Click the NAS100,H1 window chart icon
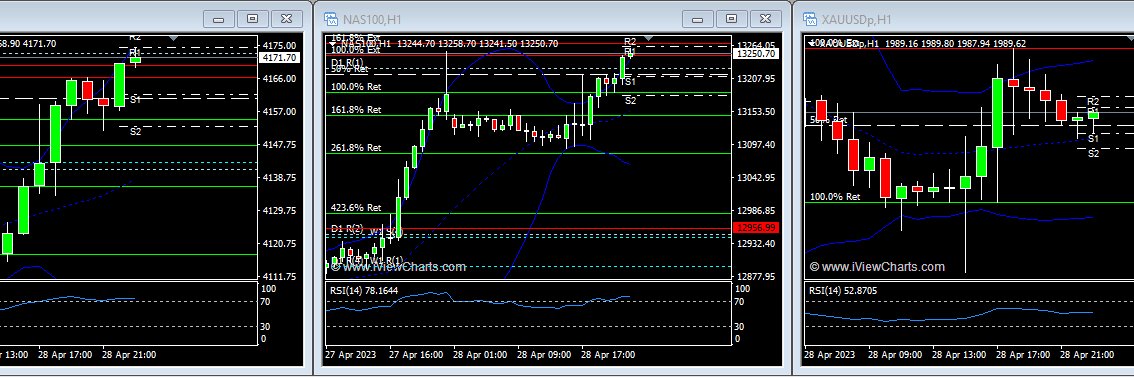The image size is (1134, 378). point(331,20)
